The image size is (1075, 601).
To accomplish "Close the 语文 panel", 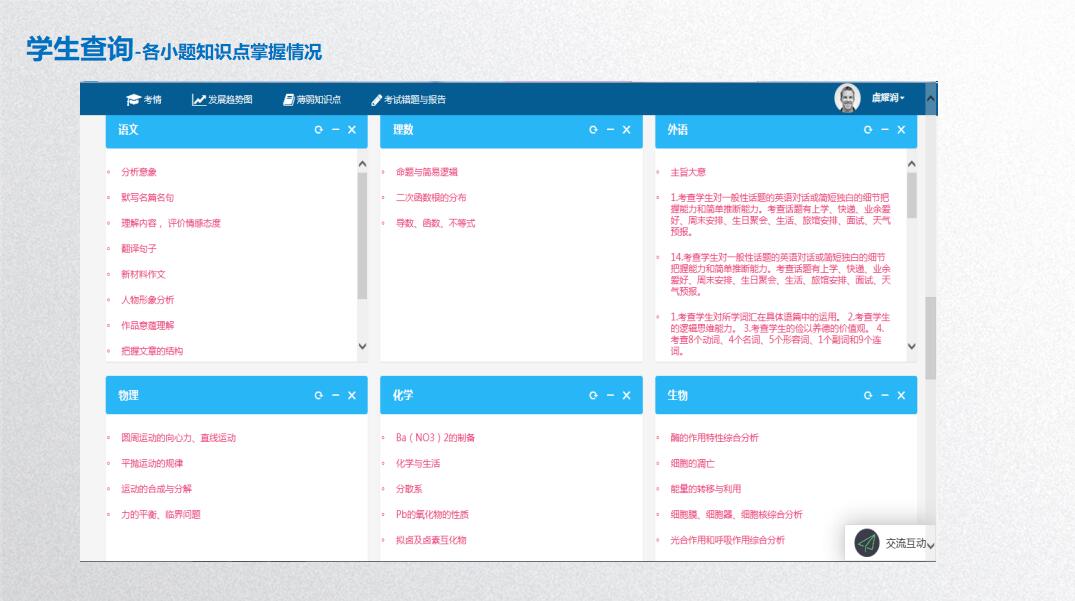I will tap(352, 130).
